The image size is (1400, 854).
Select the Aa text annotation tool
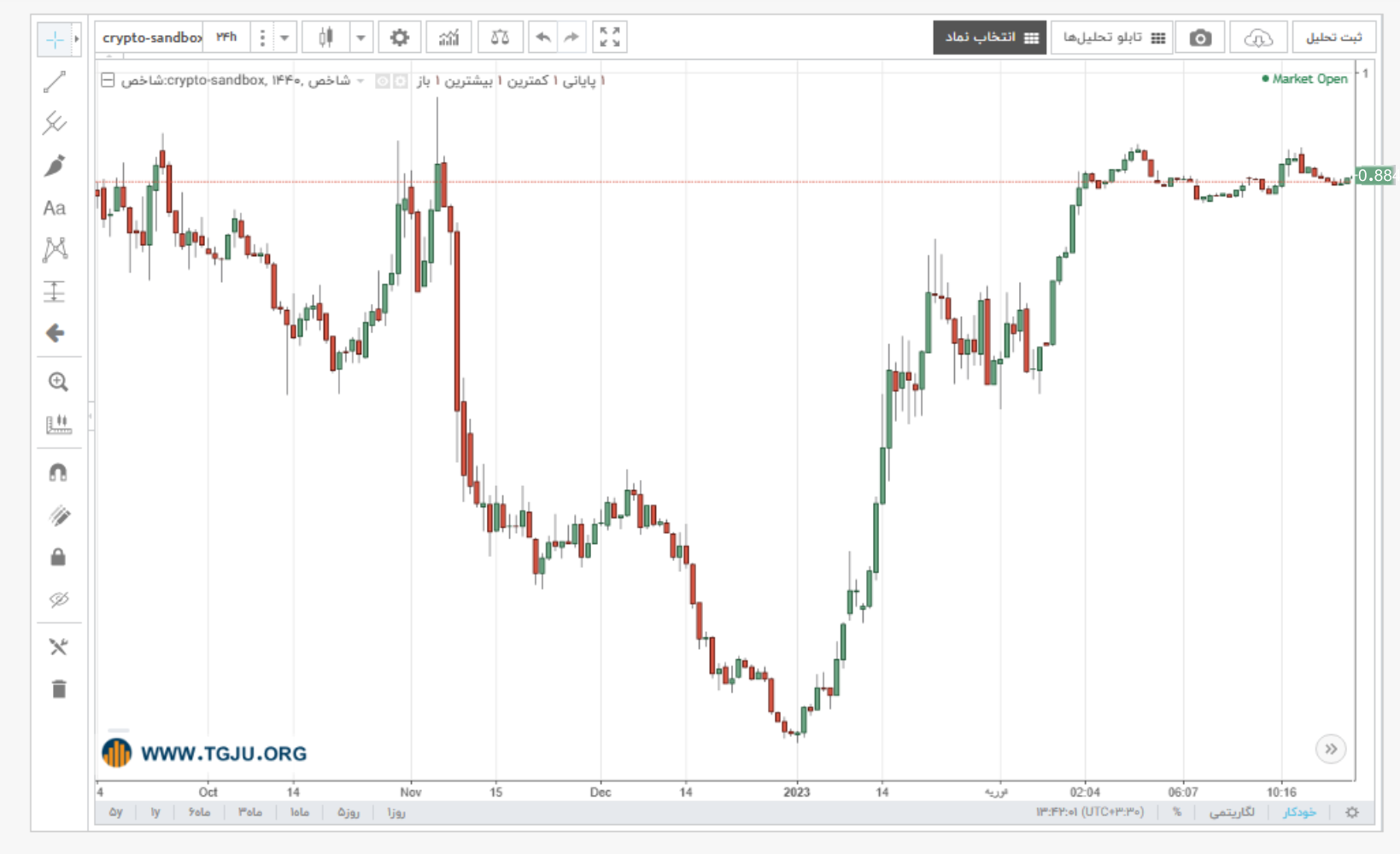[55, 208]
